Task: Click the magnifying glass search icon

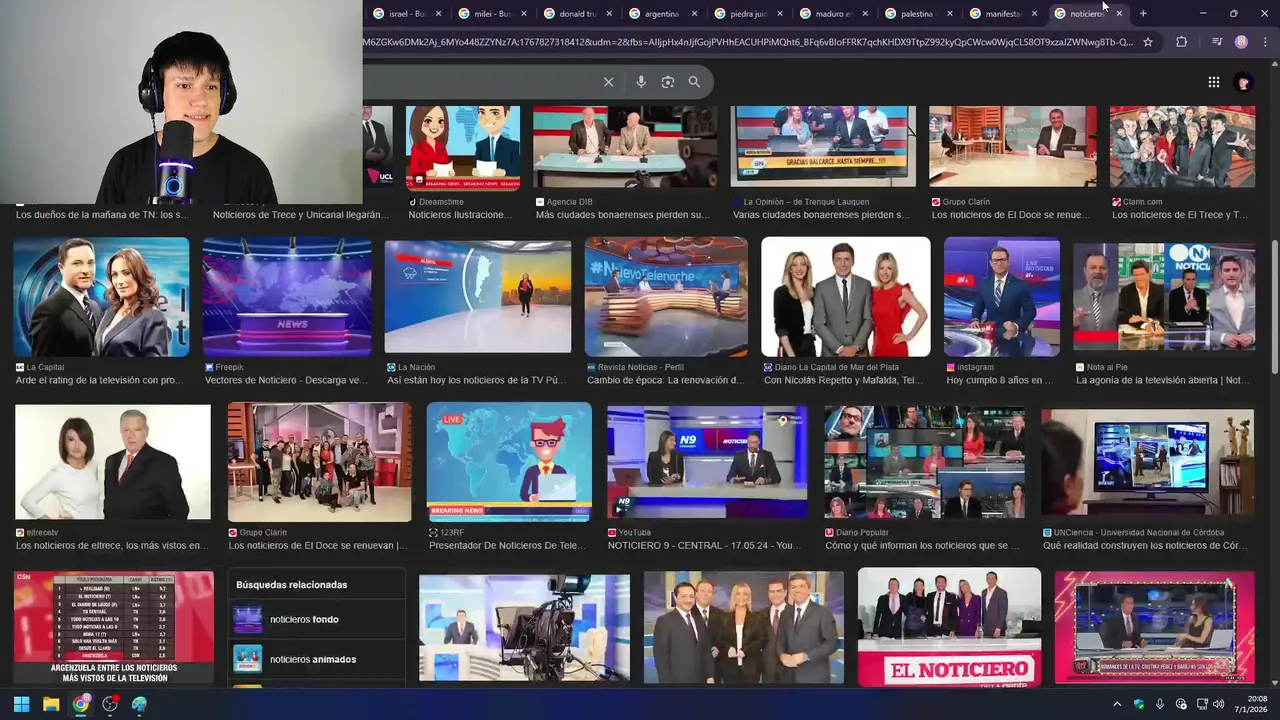Action: click(694, 82)
